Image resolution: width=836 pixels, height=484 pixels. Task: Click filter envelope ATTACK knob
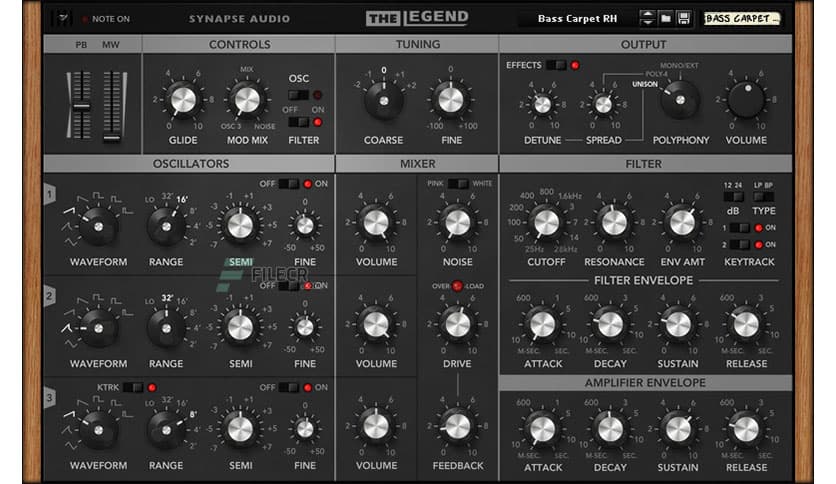[x=542, y=324]
